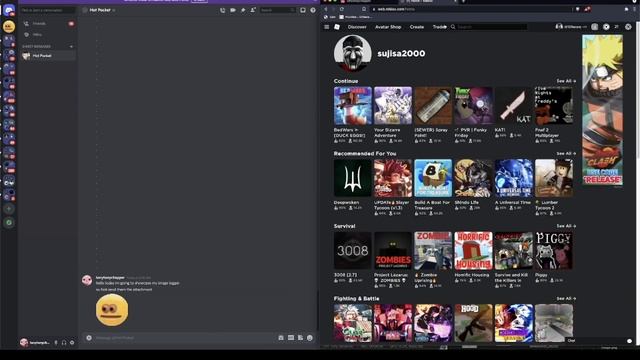The height and width of the screenshot is (360, 640).
Task: Open Explore servers compass icon in Discord
Action: pyautogui.click(x=9, y=223)
